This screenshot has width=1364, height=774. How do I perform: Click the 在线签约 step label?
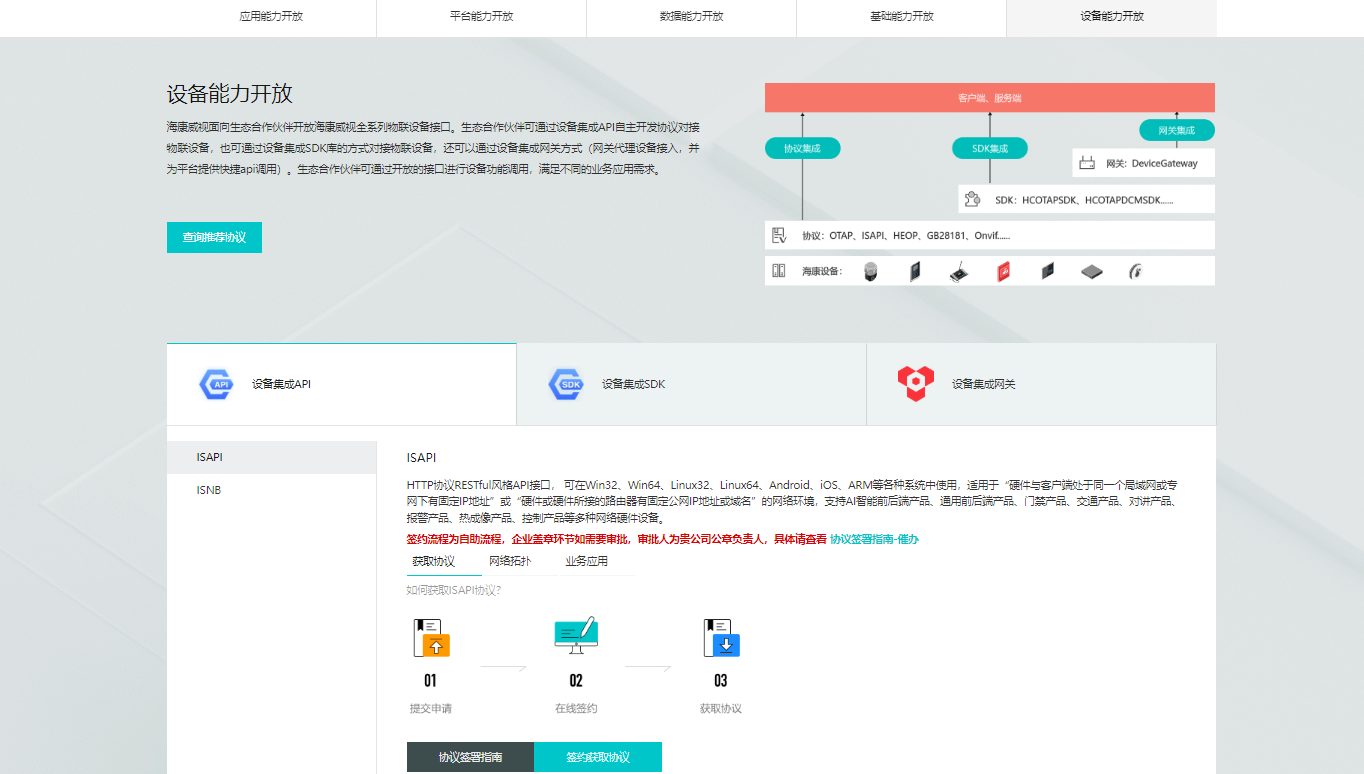coord(576,708)
